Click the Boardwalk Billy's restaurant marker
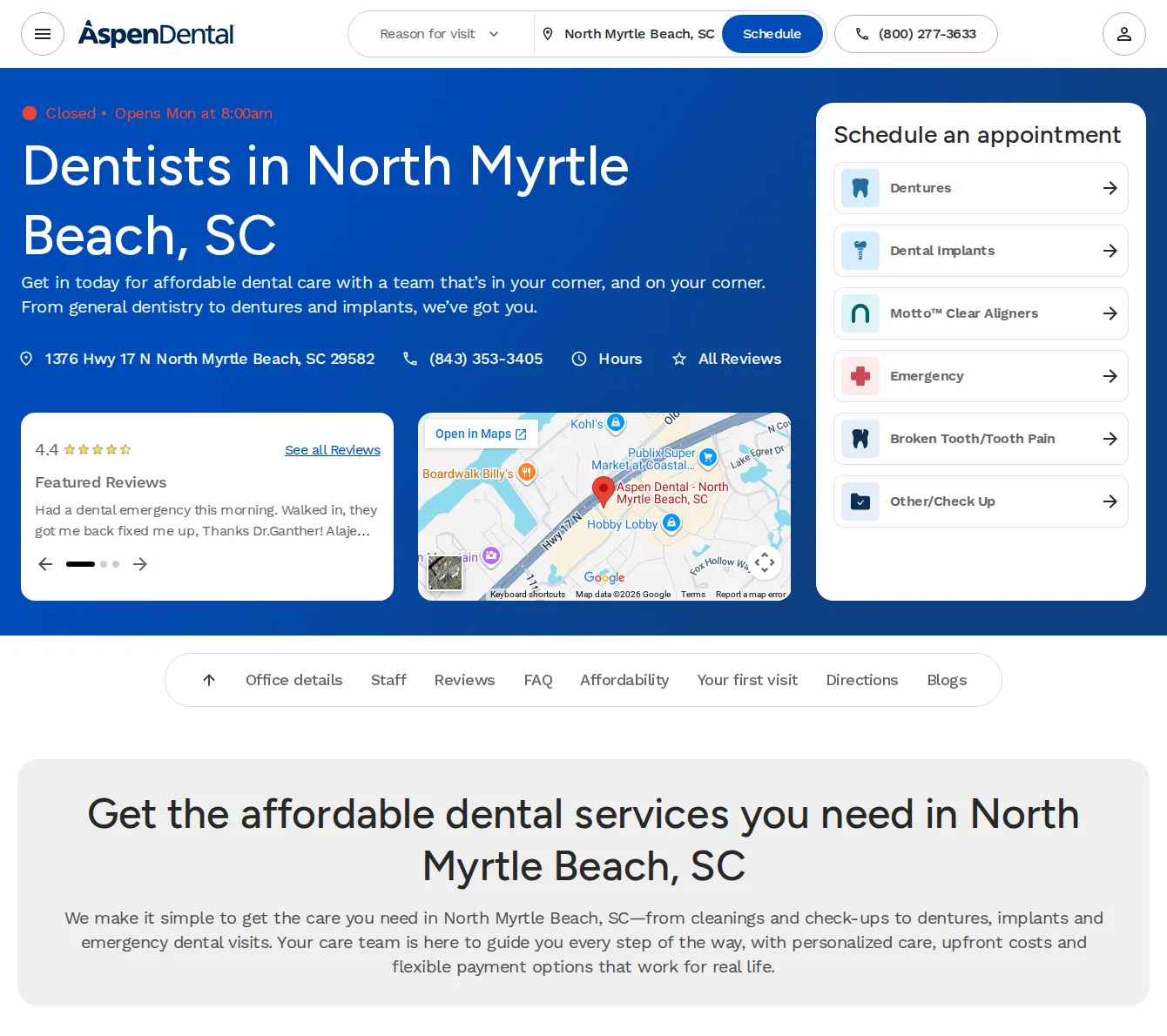Image resolution: width=1167 pixels, height=1036 pixels. coord(527,473)
